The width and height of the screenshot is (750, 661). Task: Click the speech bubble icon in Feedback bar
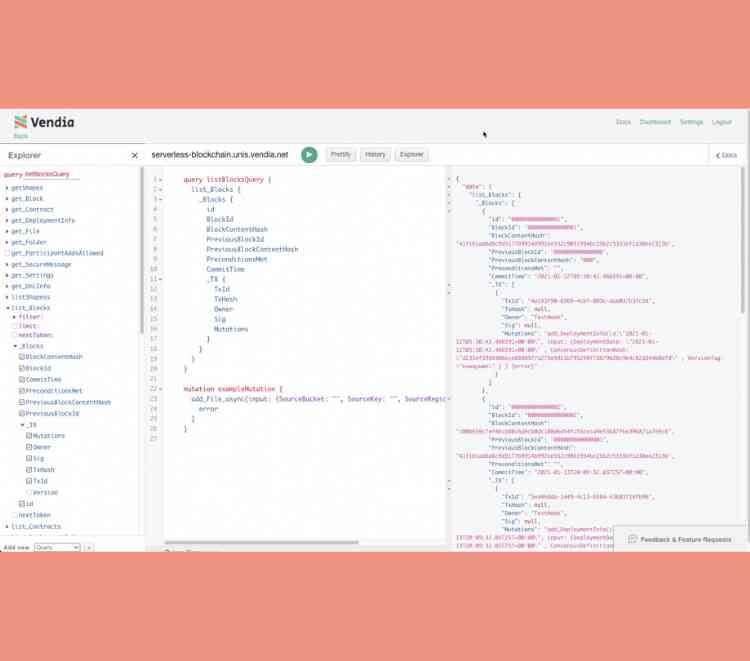(632, 539)
